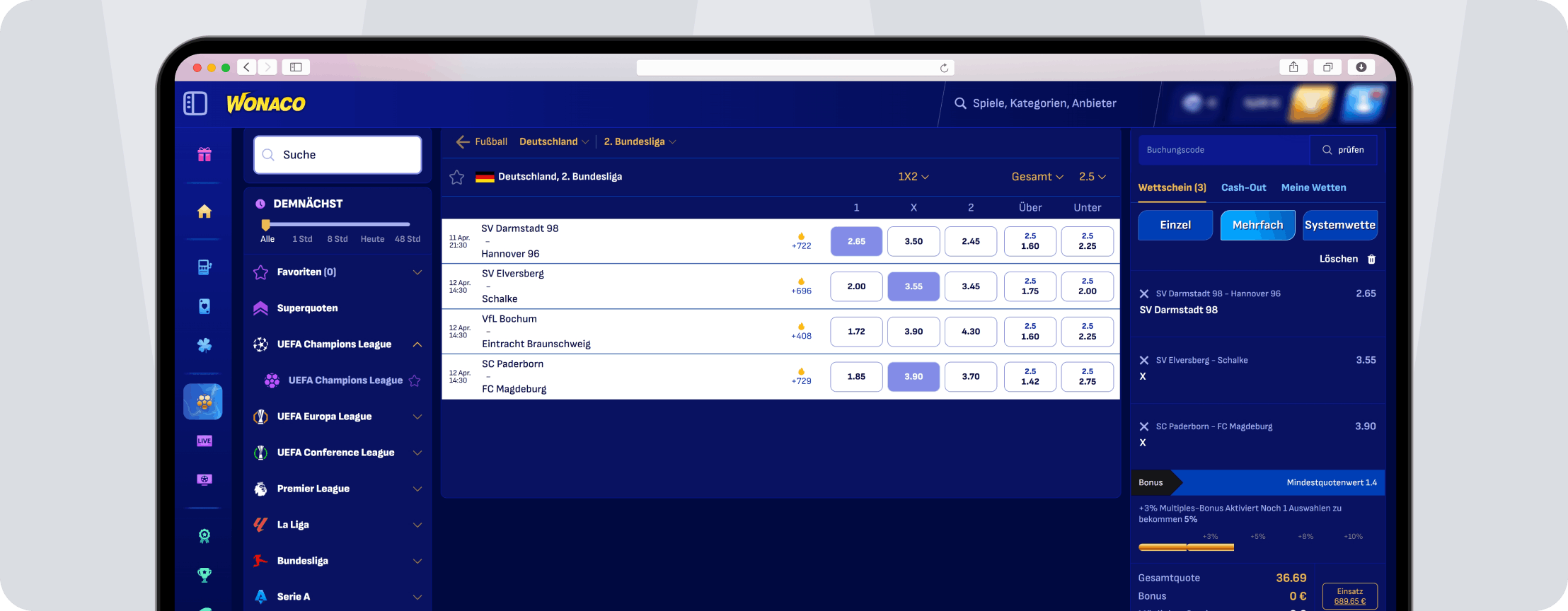This screenshot has height=611, width=1568.
Task: Toggle the sidebar panel icon beside Wonaco logo
Action: point(195,103)
